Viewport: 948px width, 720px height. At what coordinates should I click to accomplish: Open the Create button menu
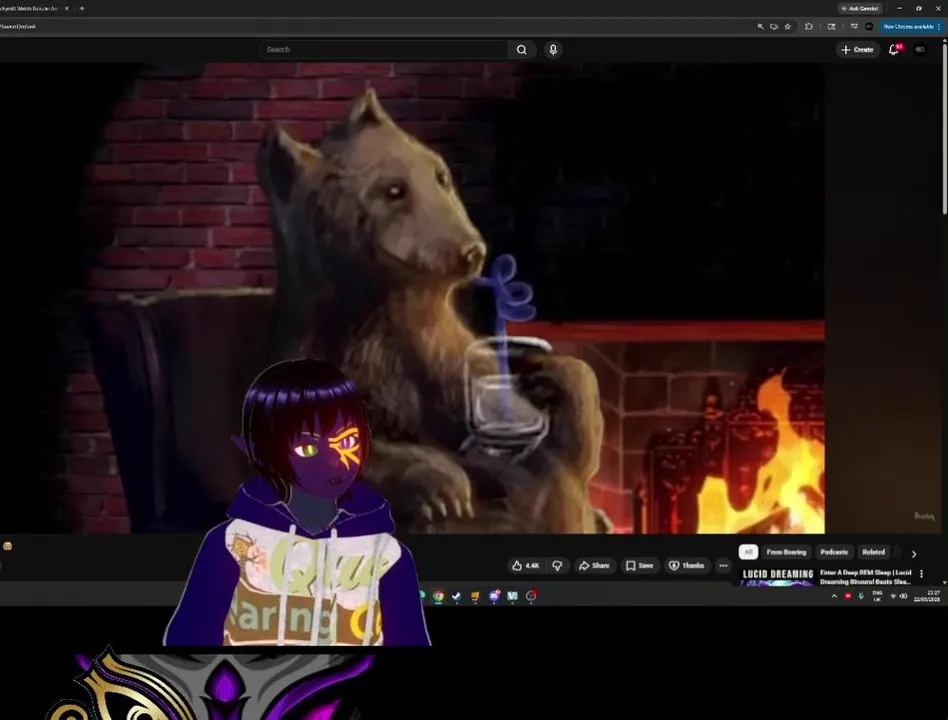(x=857, y=50)
